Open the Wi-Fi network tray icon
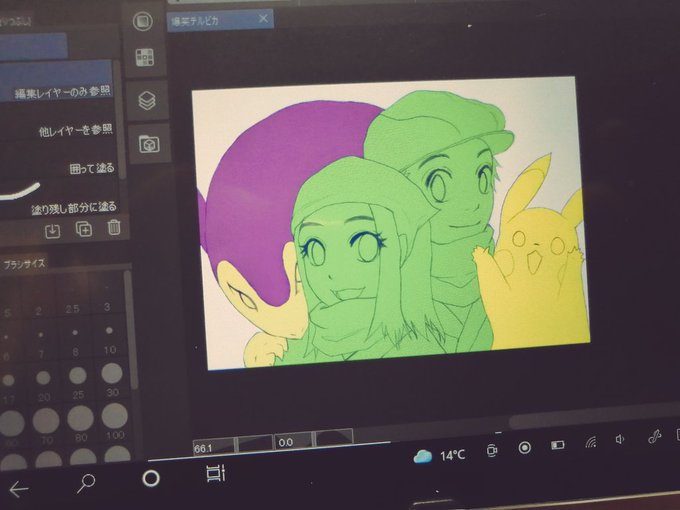The height and width of the screenshot is (510, 680). coord(590,442)
